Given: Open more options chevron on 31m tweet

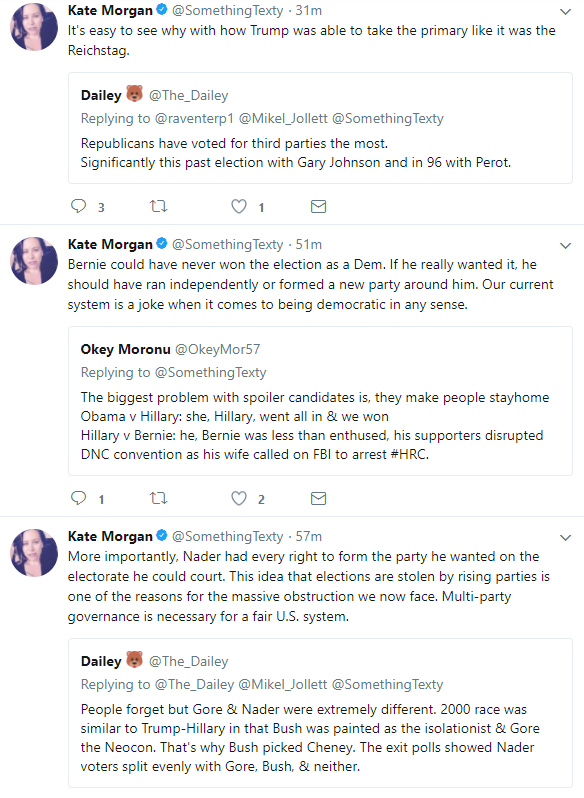Looking at the screenshot, I should [565, 12].
